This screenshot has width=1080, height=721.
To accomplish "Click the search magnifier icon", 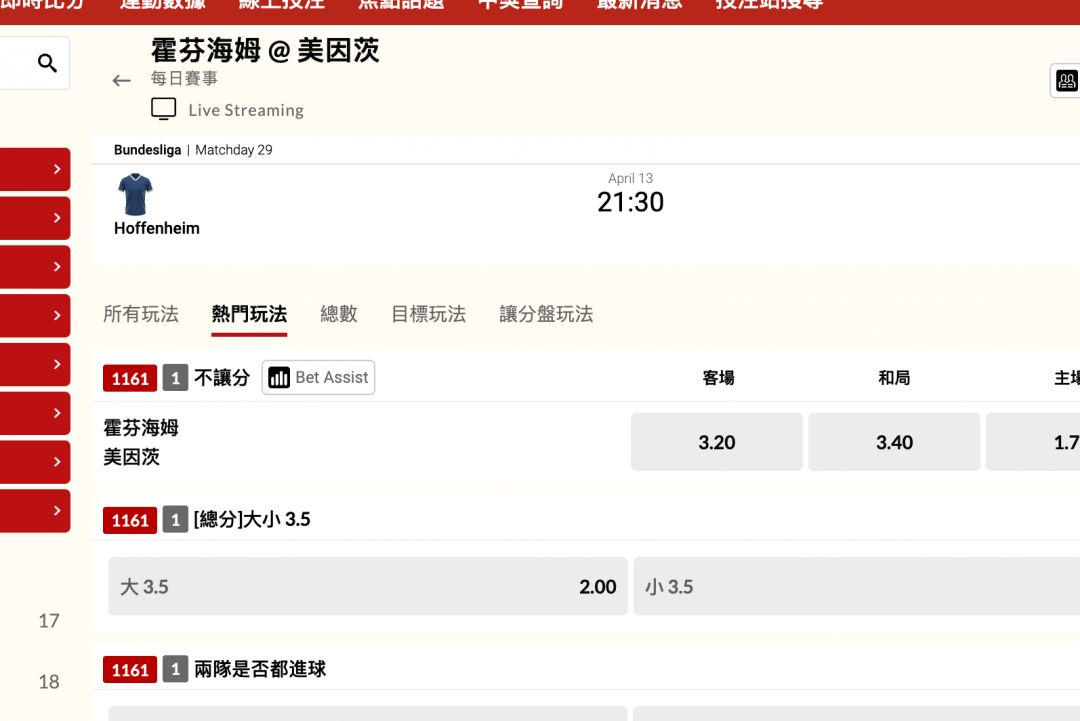I will [47, 63].
